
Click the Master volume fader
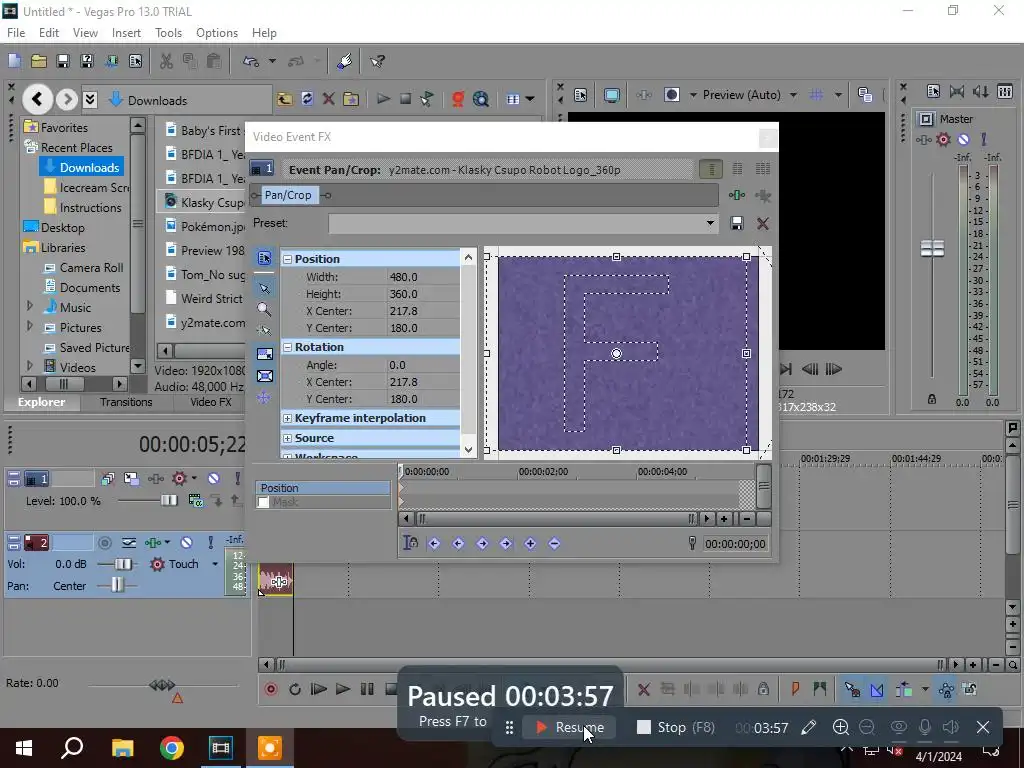(932, 248)
